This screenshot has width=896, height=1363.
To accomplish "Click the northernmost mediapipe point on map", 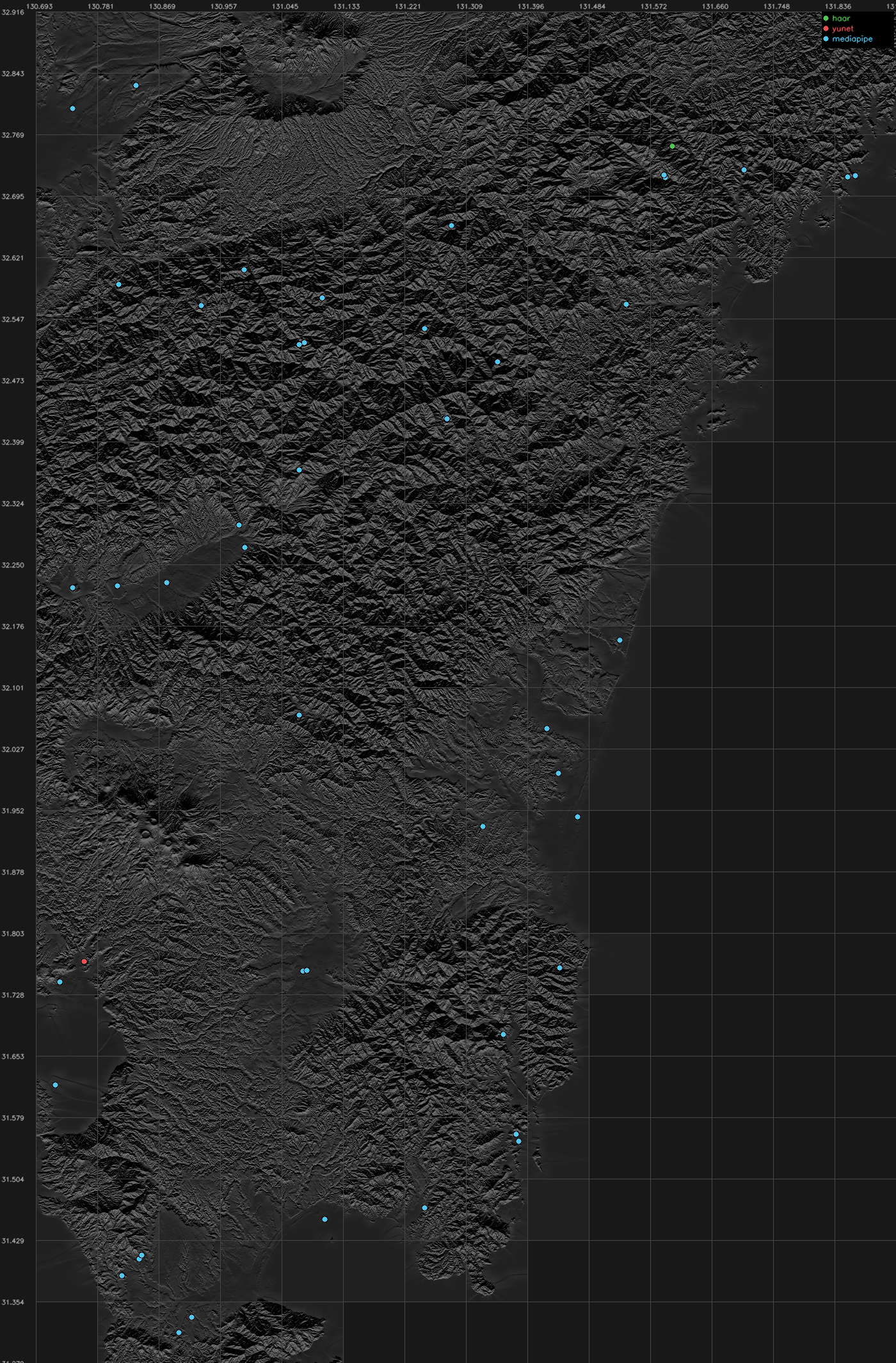I will (136, 85).
